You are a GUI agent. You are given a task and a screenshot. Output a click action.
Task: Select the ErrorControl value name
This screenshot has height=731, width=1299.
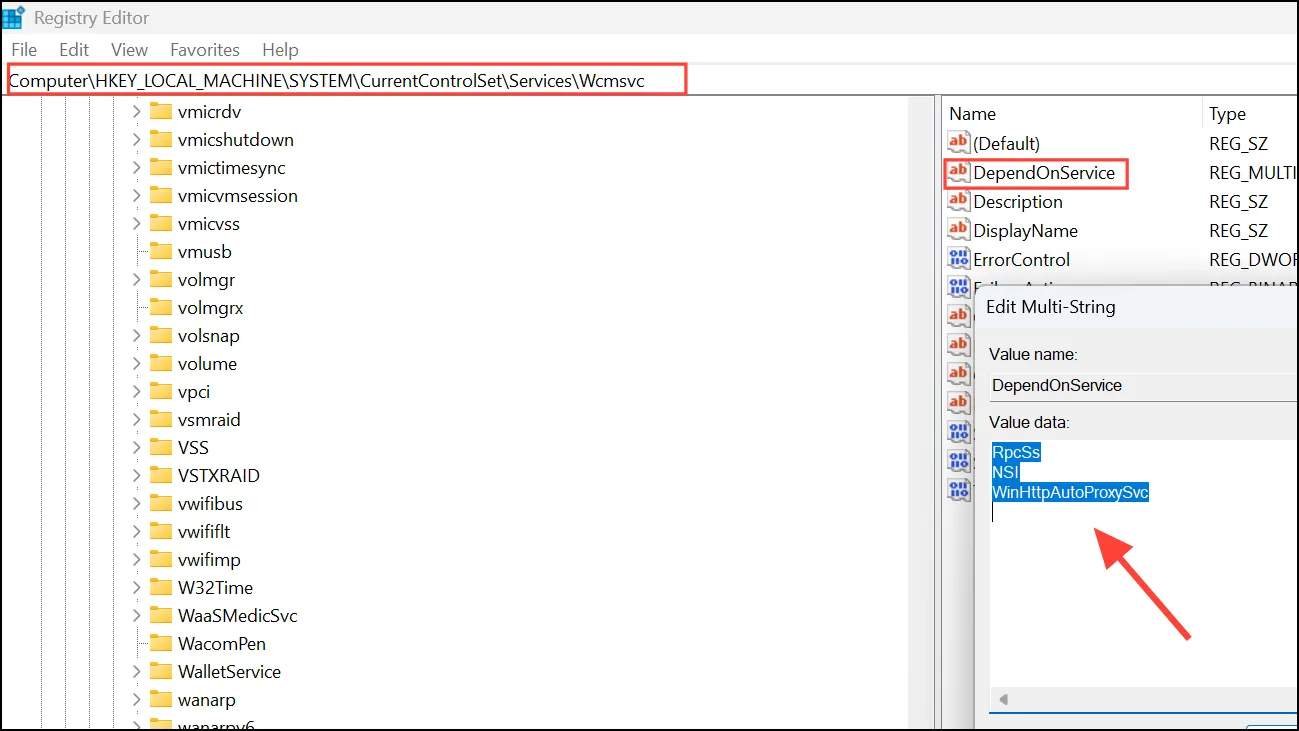pyautogui.click(x=1022, y=259)
